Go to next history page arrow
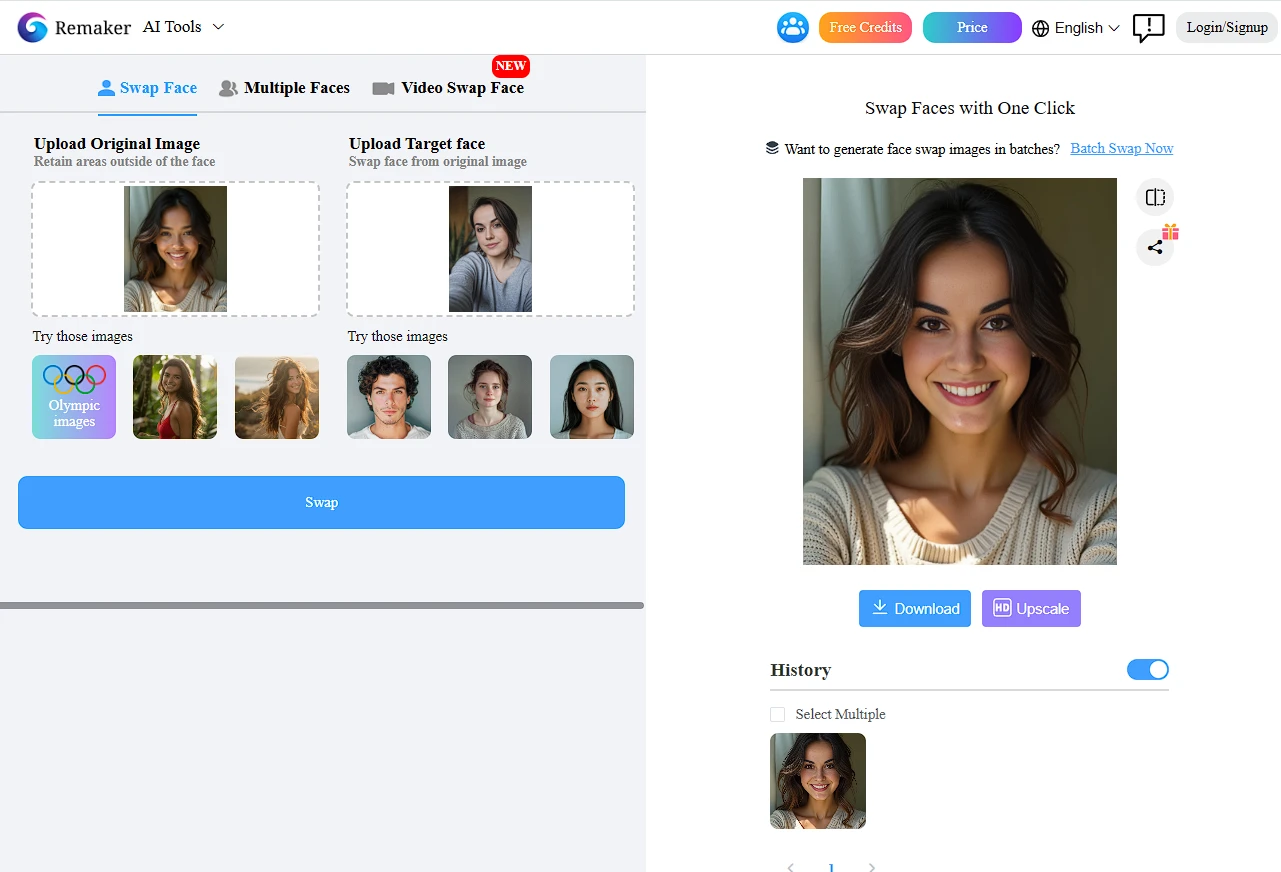Viewport: 1281px width, 872px height. [872, 866]
